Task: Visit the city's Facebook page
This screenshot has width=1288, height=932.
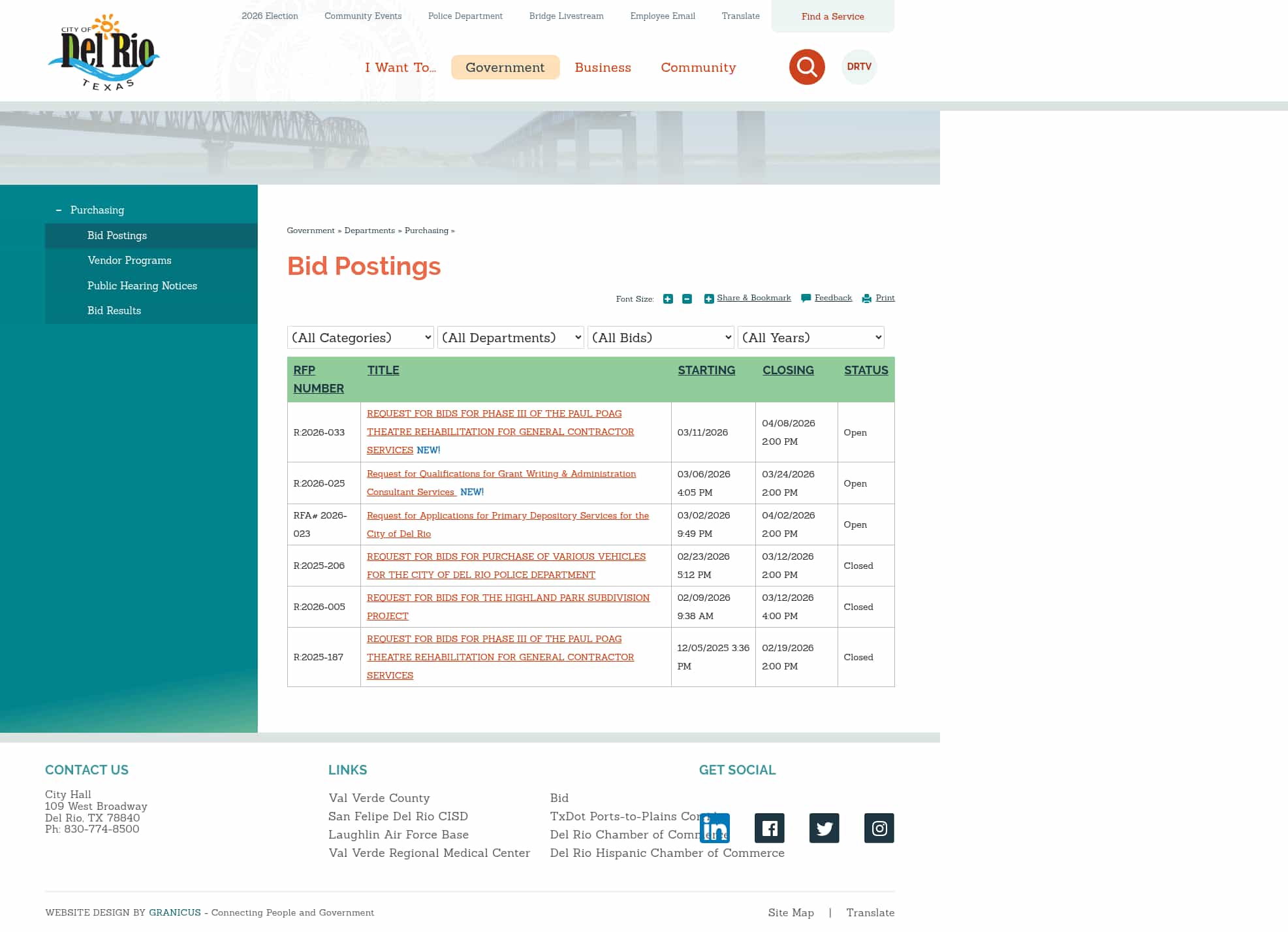Action: pos(769,828)
